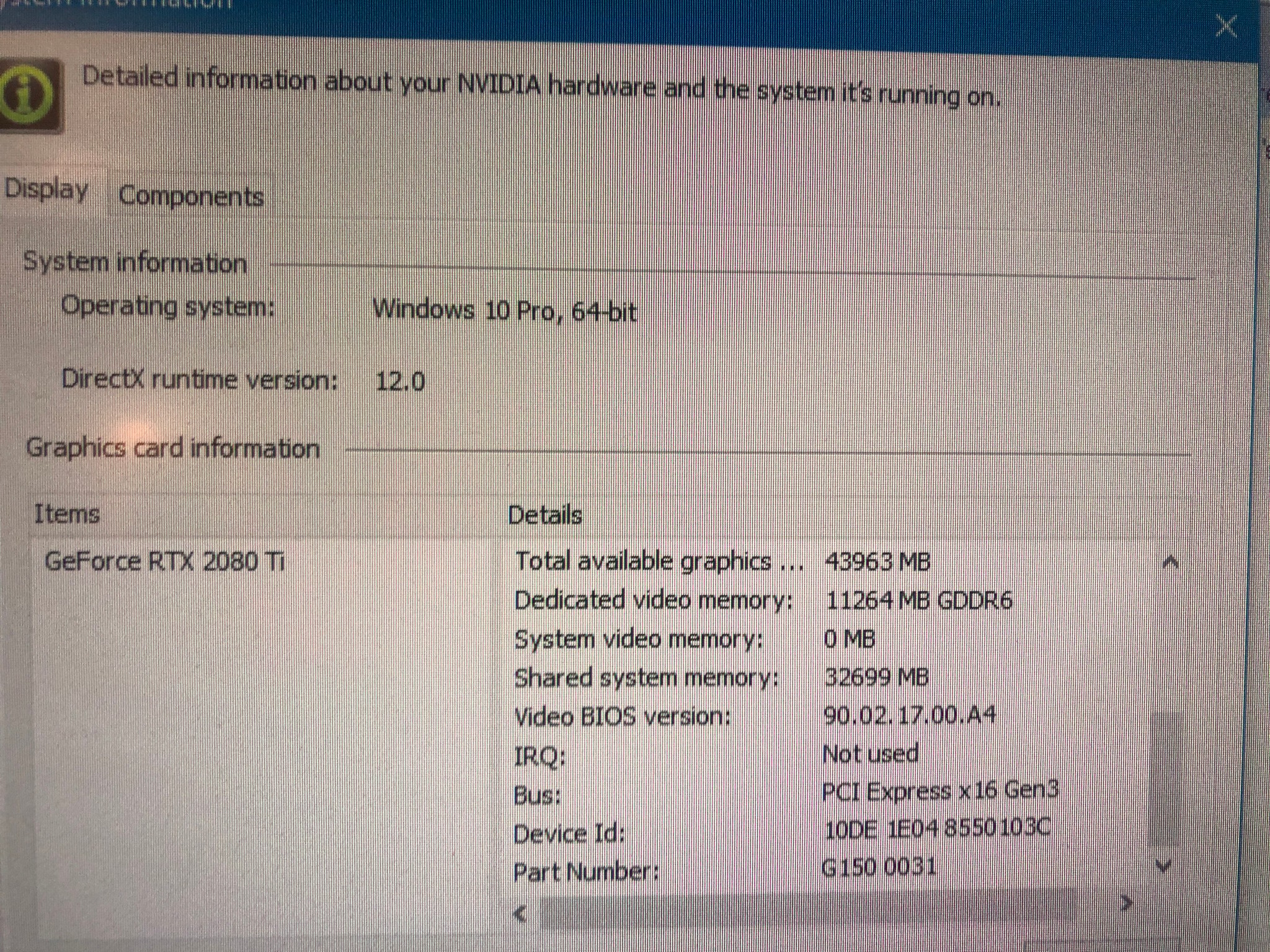The width and height of the screenshot is (1270, 952).
Task: Select the Part Number row
Action: click(724, 870)
